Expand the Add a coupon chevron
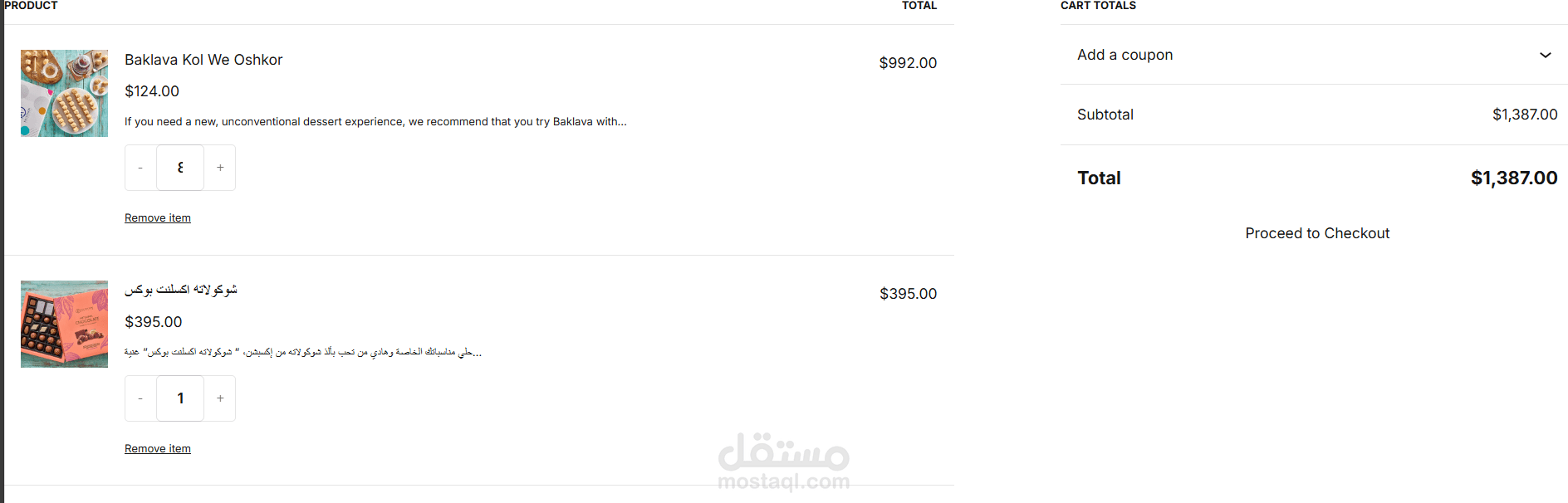Screen dimensions: 1568x503 1545,55
